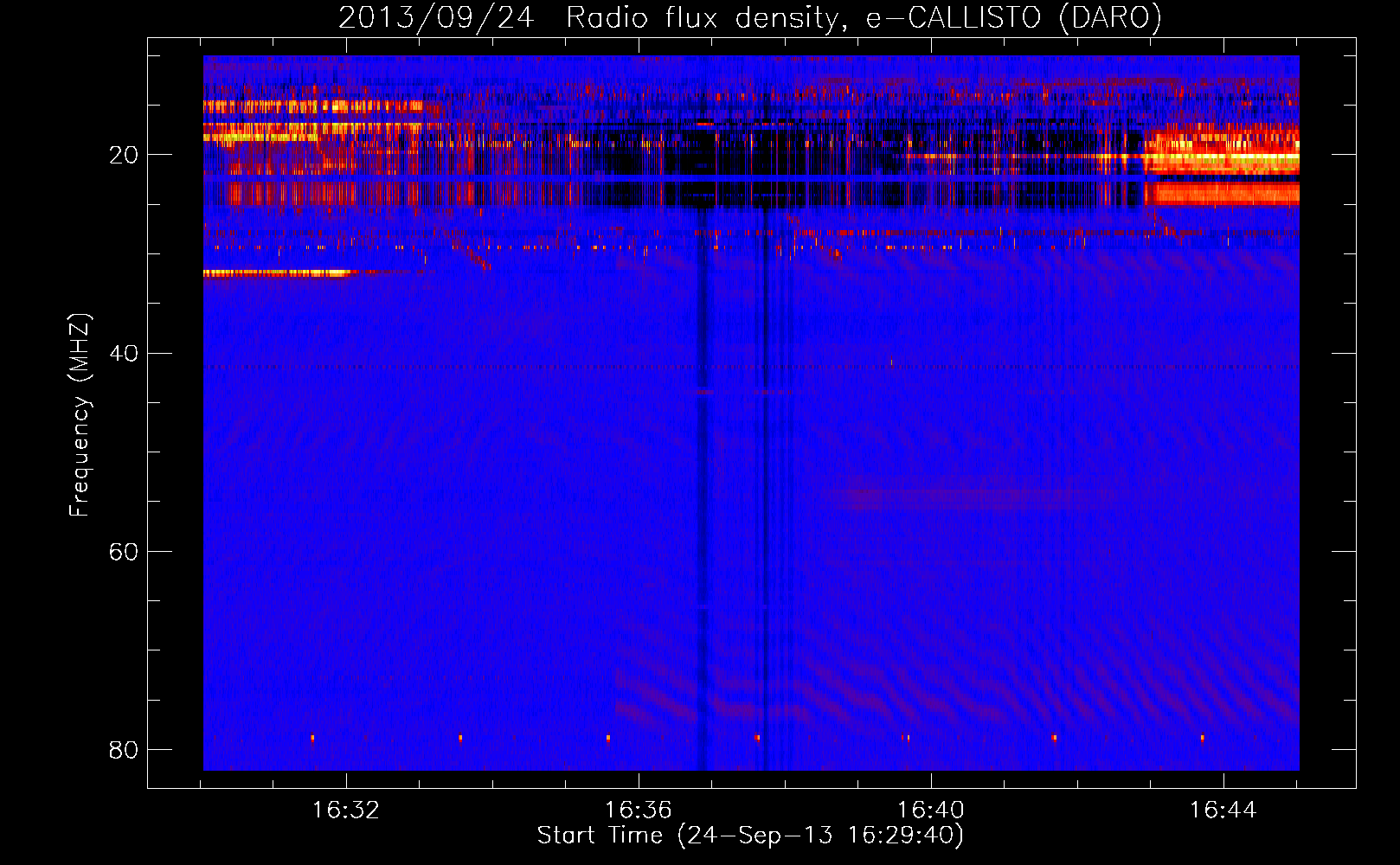Click the 16:44 time tick label

[1223, 811]
